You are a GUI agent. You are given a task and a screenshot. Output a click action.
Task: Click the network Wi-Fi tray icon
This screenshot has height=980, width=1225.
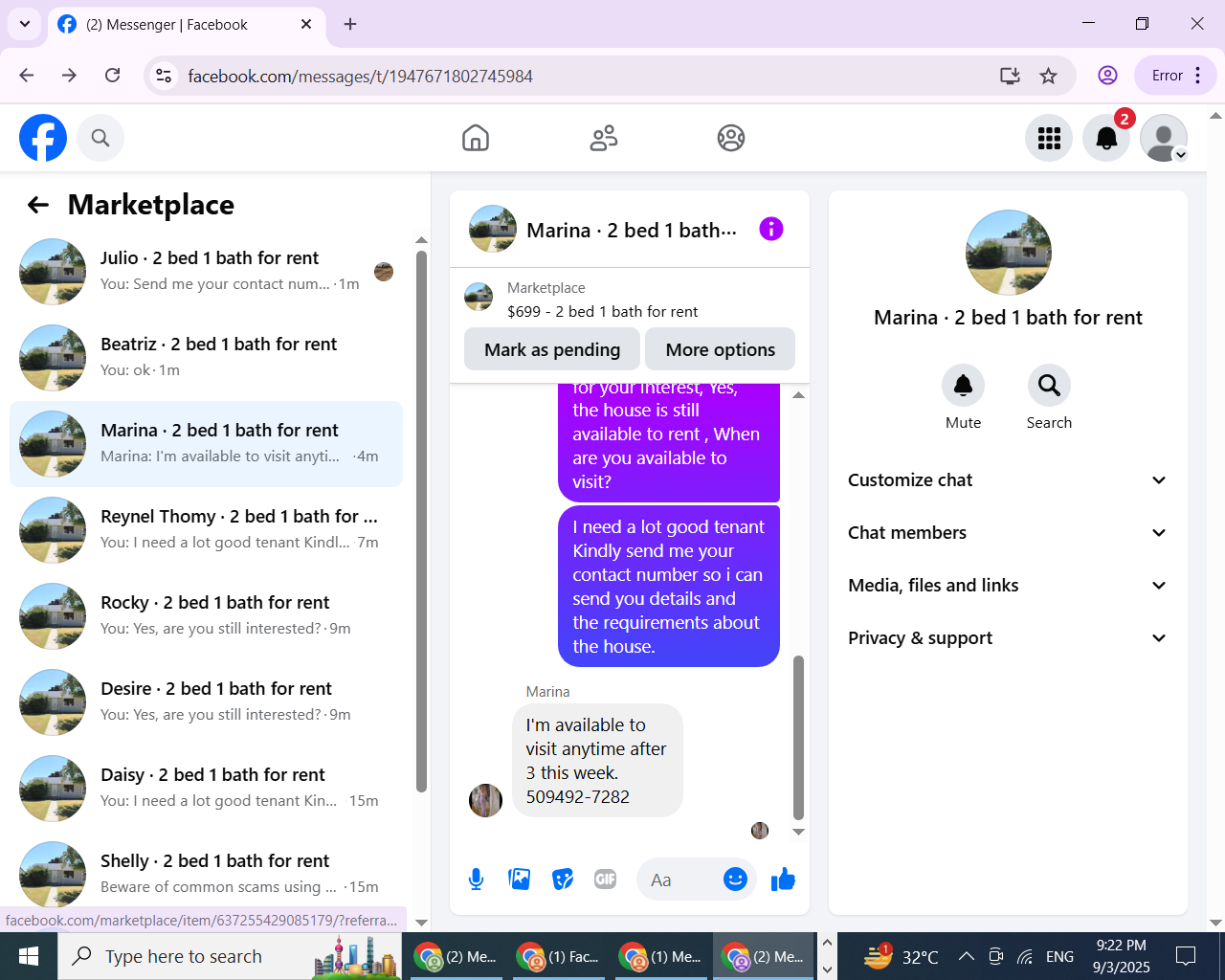1025,956
